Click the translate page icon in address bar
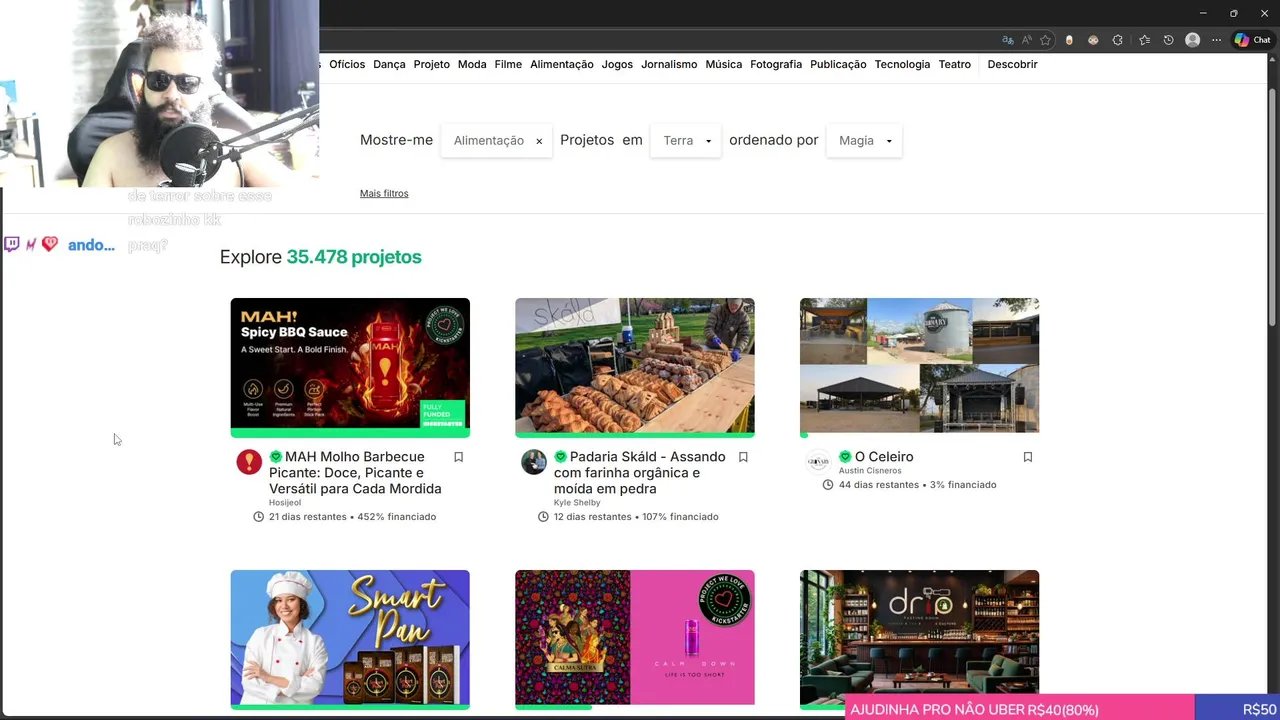Screen dimensions: 1280x720 click(x=1008, y=40)
